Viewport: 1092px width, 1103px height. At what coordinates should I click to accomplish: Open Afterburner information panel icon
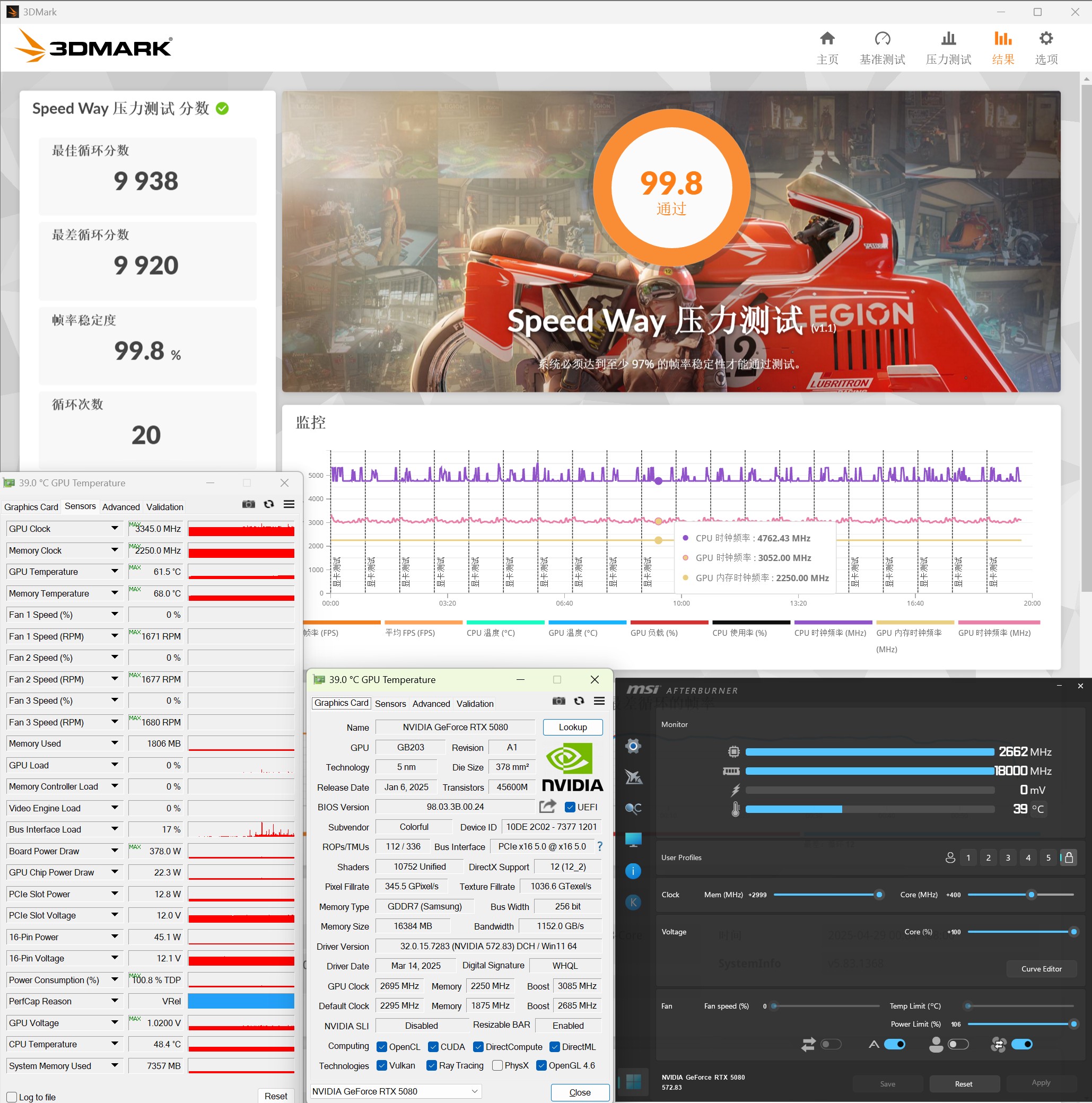tap(633, 871)
